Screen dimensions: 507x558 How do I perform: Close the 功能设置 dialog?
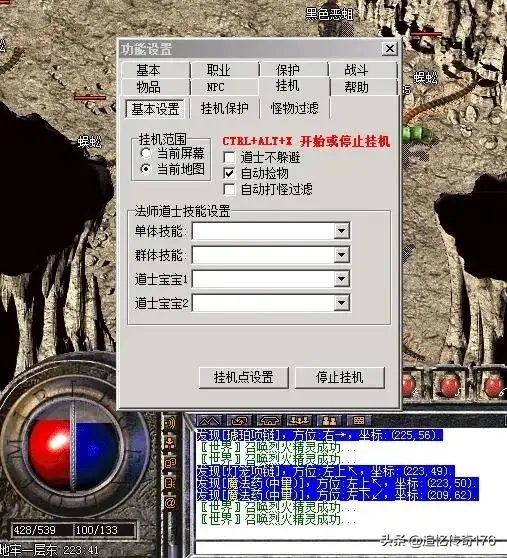pos(390,48)
